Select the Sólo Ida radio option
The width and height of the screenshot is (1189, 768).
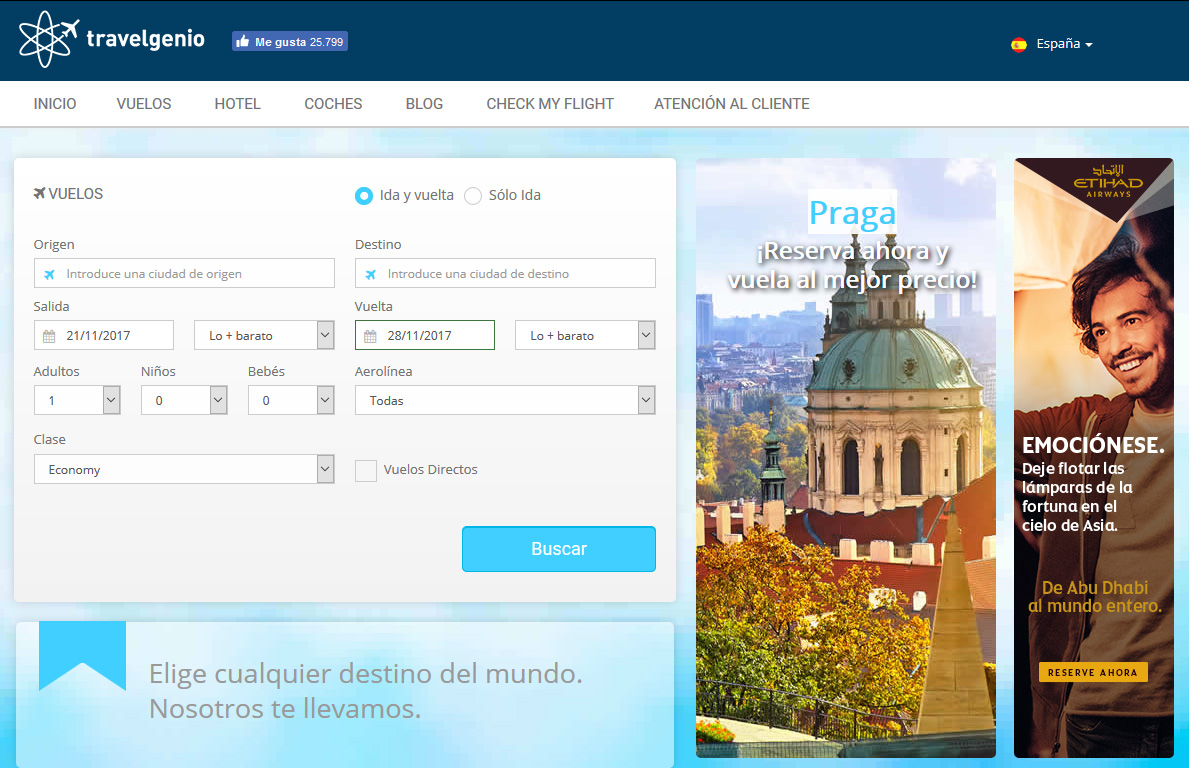coord(473,195)
